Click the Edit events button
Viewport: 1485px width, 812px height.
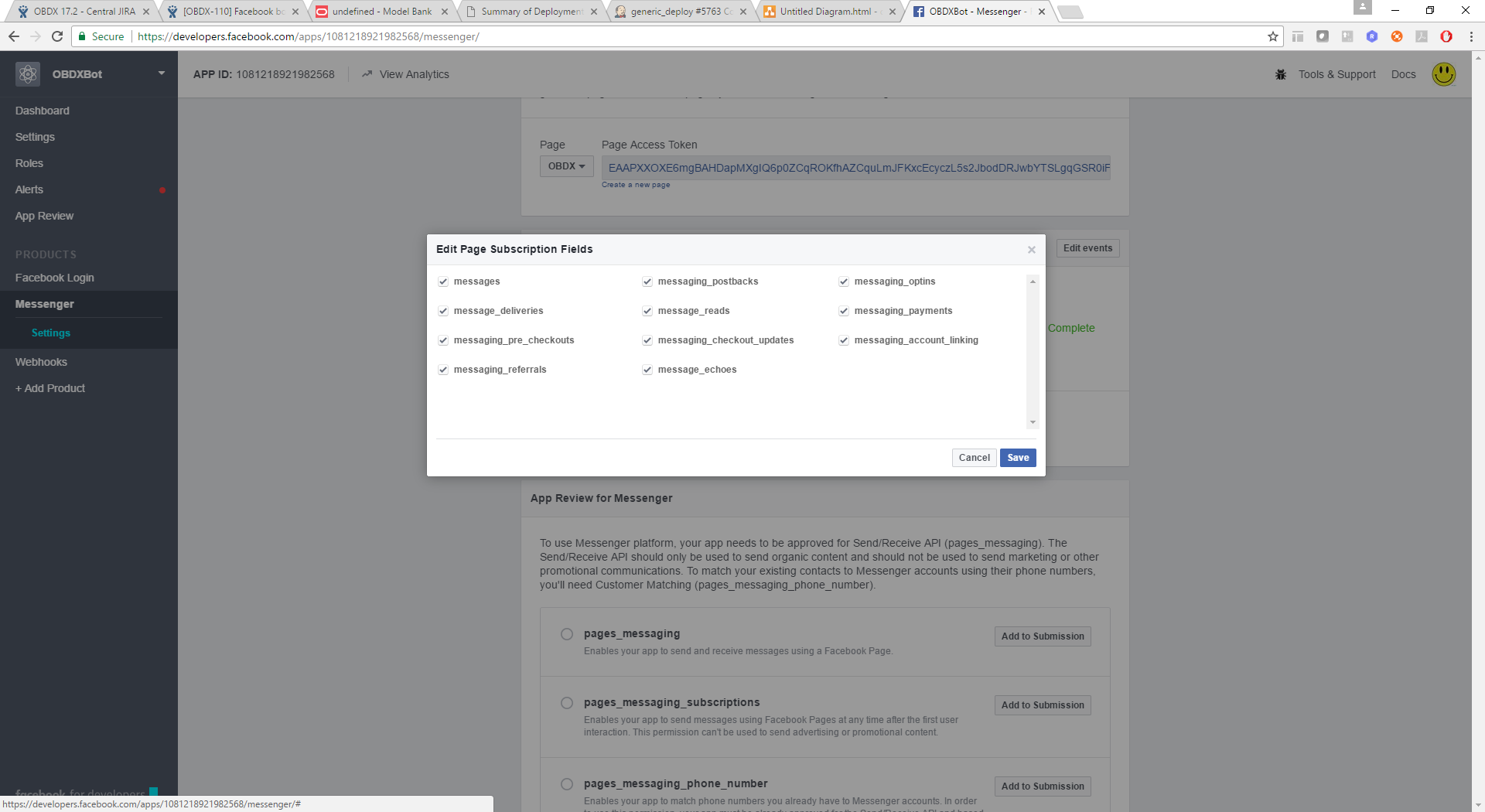click(1087, 248)
